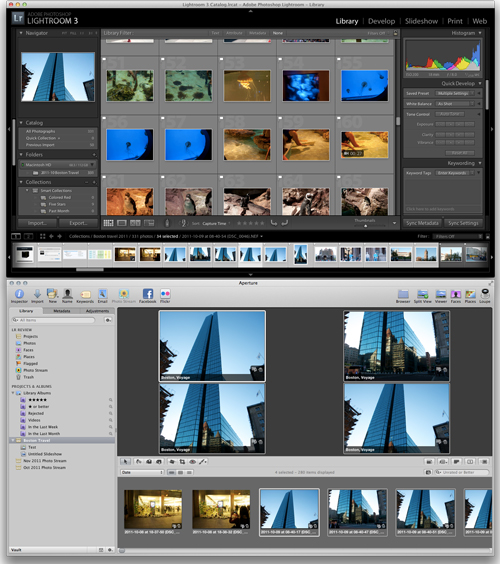Open Keywords tag icon in Aperture
Viewport: 500px width, 564px height.
pos(85,295)
